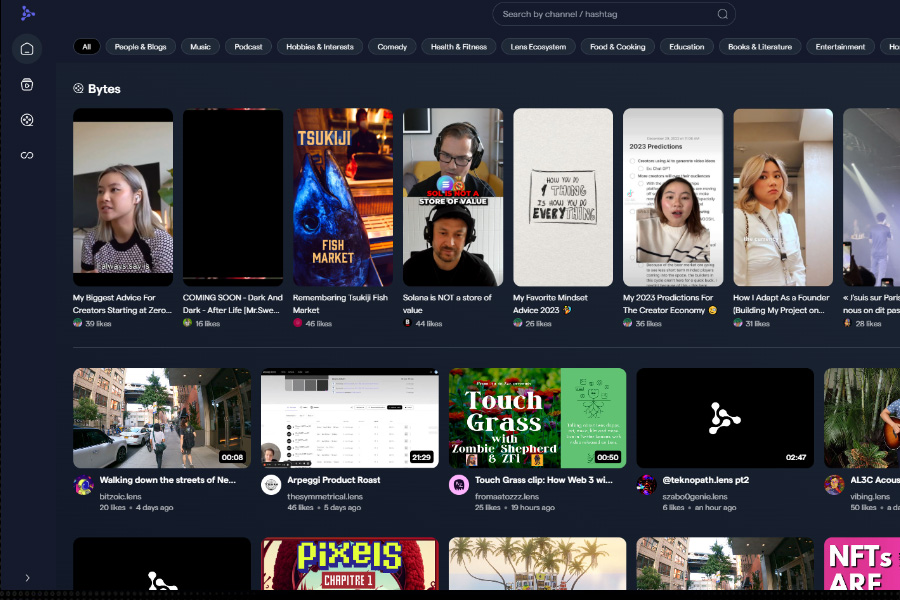Click the Arpeggi Product Roast title
The width and height of the screenshot is (900, 600).
(333, 480)
